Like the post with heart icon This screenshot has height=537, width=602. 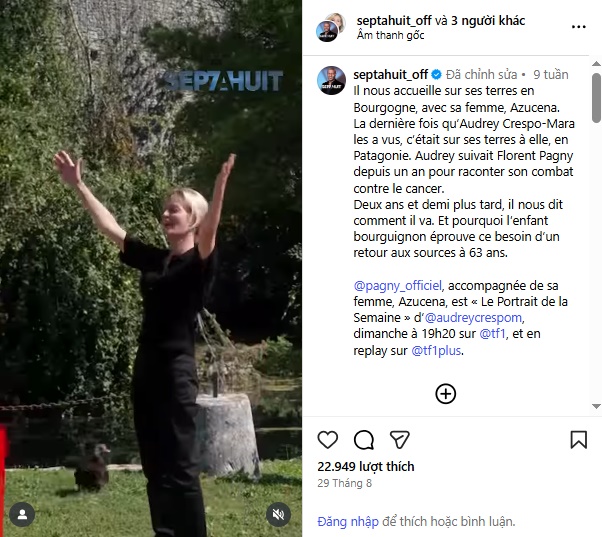(x=327, y=440)
